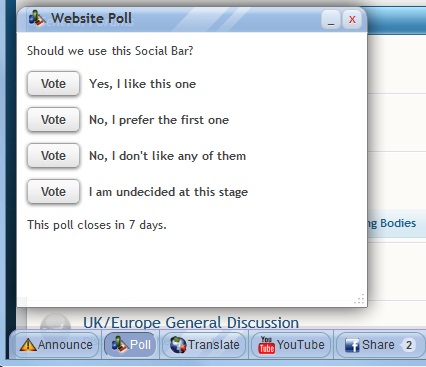Screen dimensions: 426x367
Task: Vote for "No, I prefer the first one"
Action: (53, 120)
